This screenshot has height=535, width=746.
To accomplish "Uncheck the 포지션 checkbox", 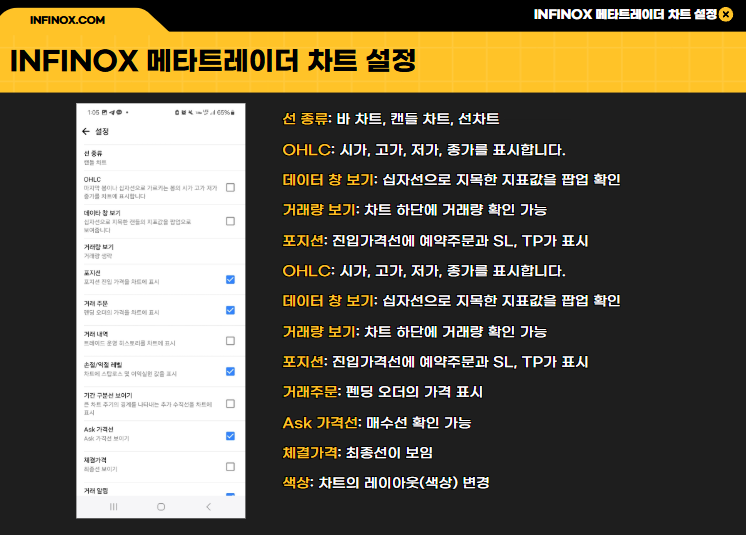I will 230,280.
